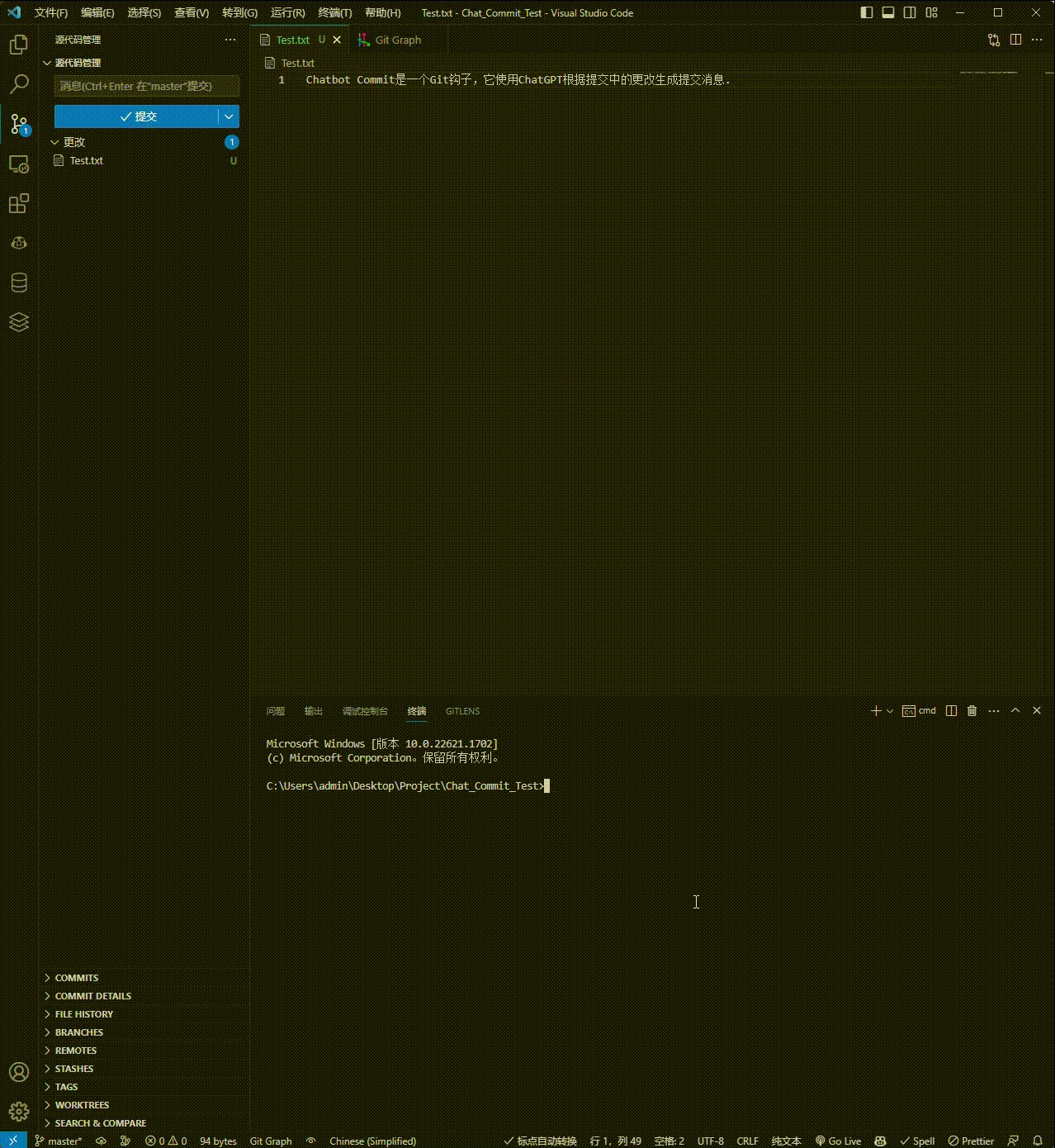This screenshot has width=1055, height=1148.
Task: Open the Search sidebar icon
Action: coord(18,84)
